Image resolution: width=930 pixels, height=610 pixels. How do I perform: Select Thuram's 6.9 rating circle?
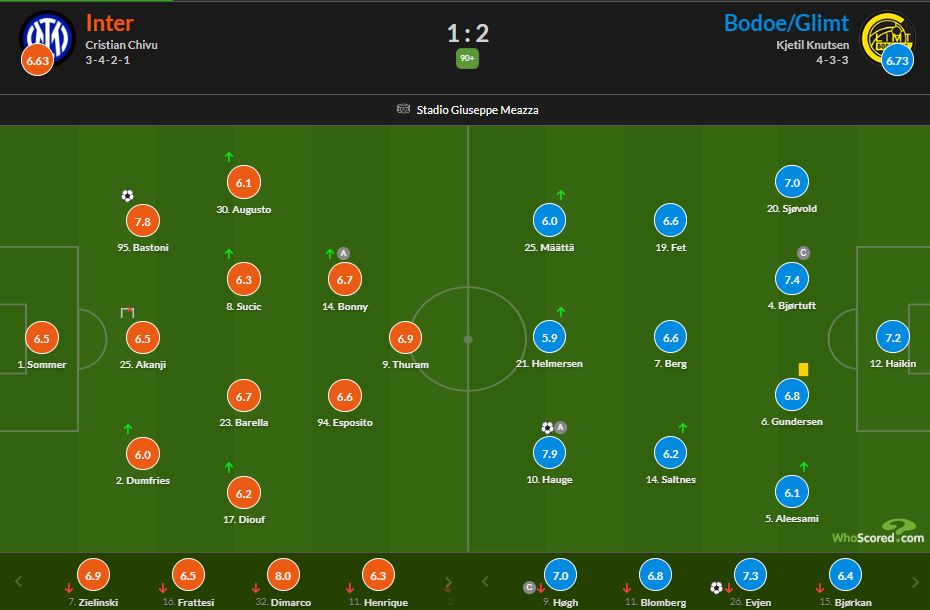405,339
